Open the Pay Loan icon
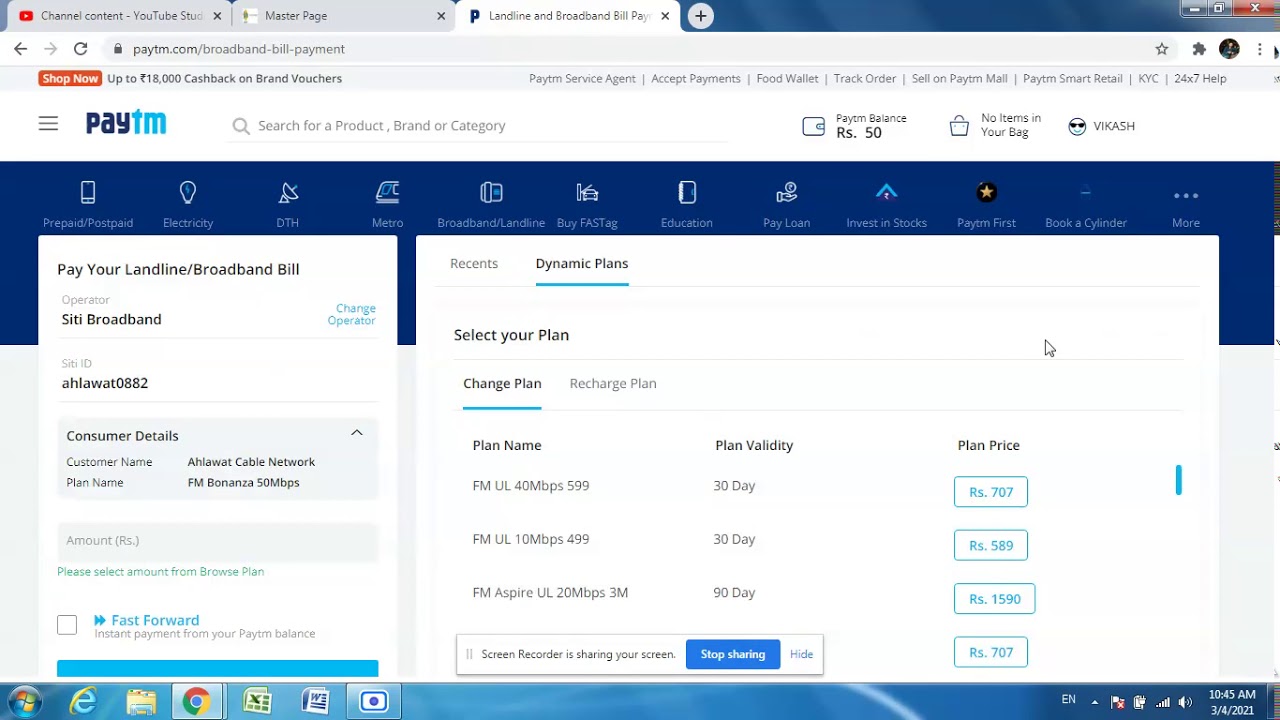This screenshot has height=720, width=1280. 787,192
